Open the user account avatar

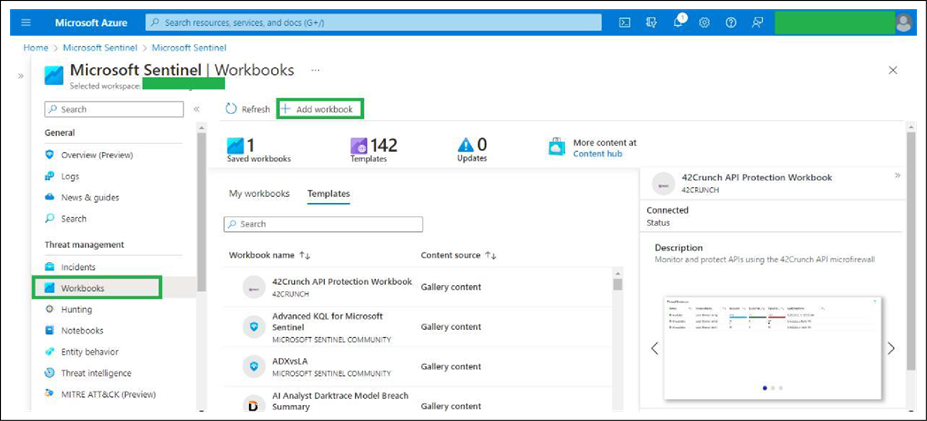[904, 22]
